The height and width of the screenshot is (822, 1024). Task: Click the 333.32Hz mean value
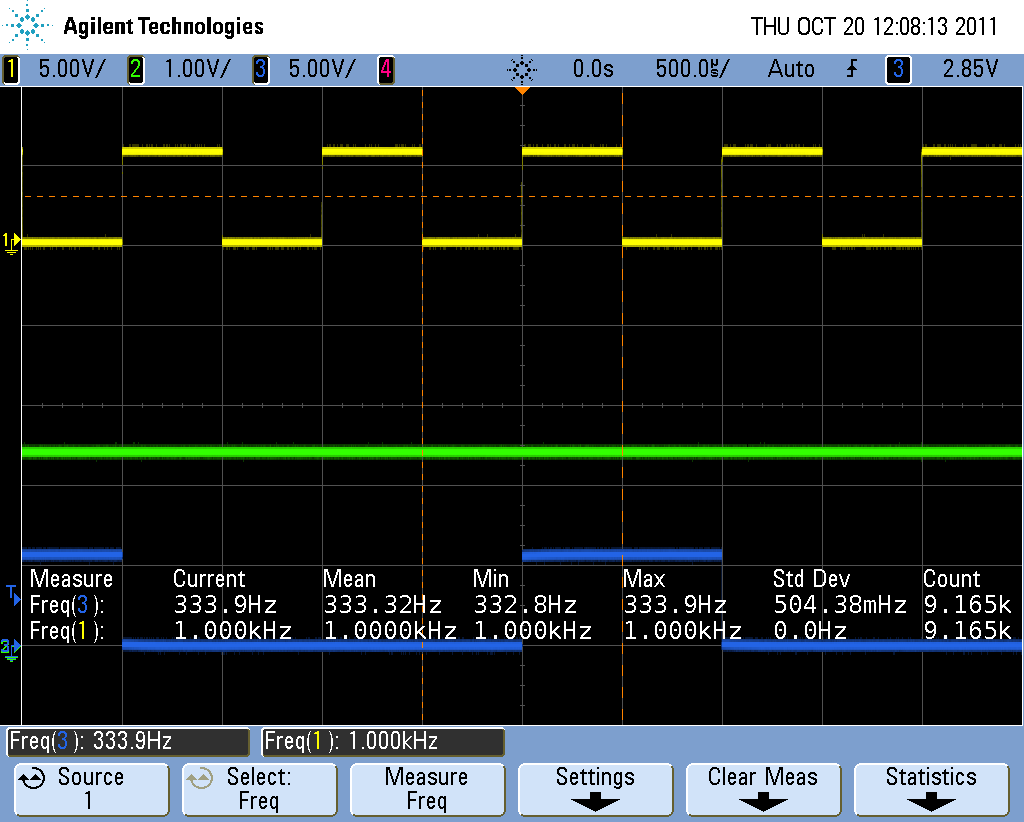coord(383,605)
